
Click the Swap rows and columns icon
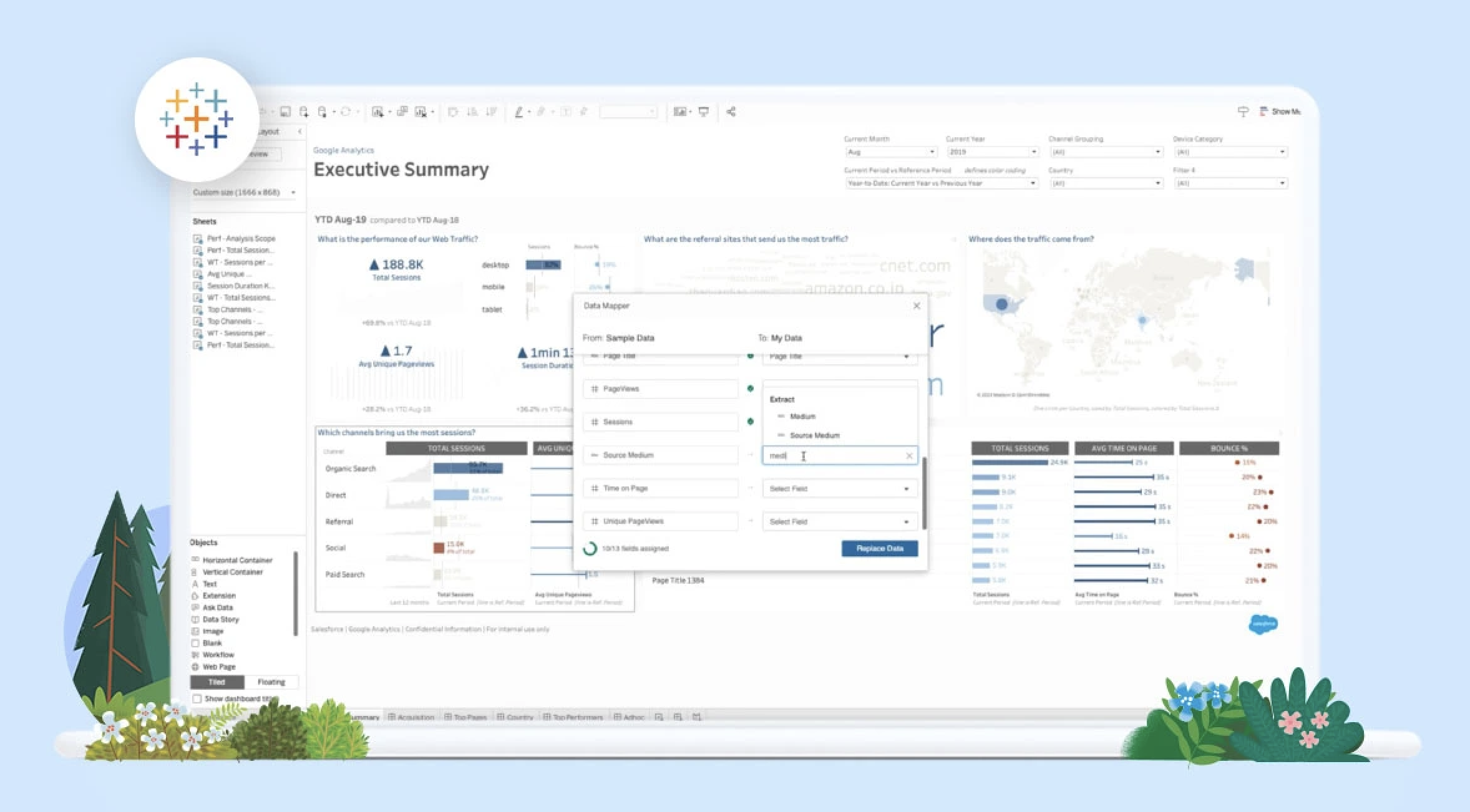(x=453, y=112)
